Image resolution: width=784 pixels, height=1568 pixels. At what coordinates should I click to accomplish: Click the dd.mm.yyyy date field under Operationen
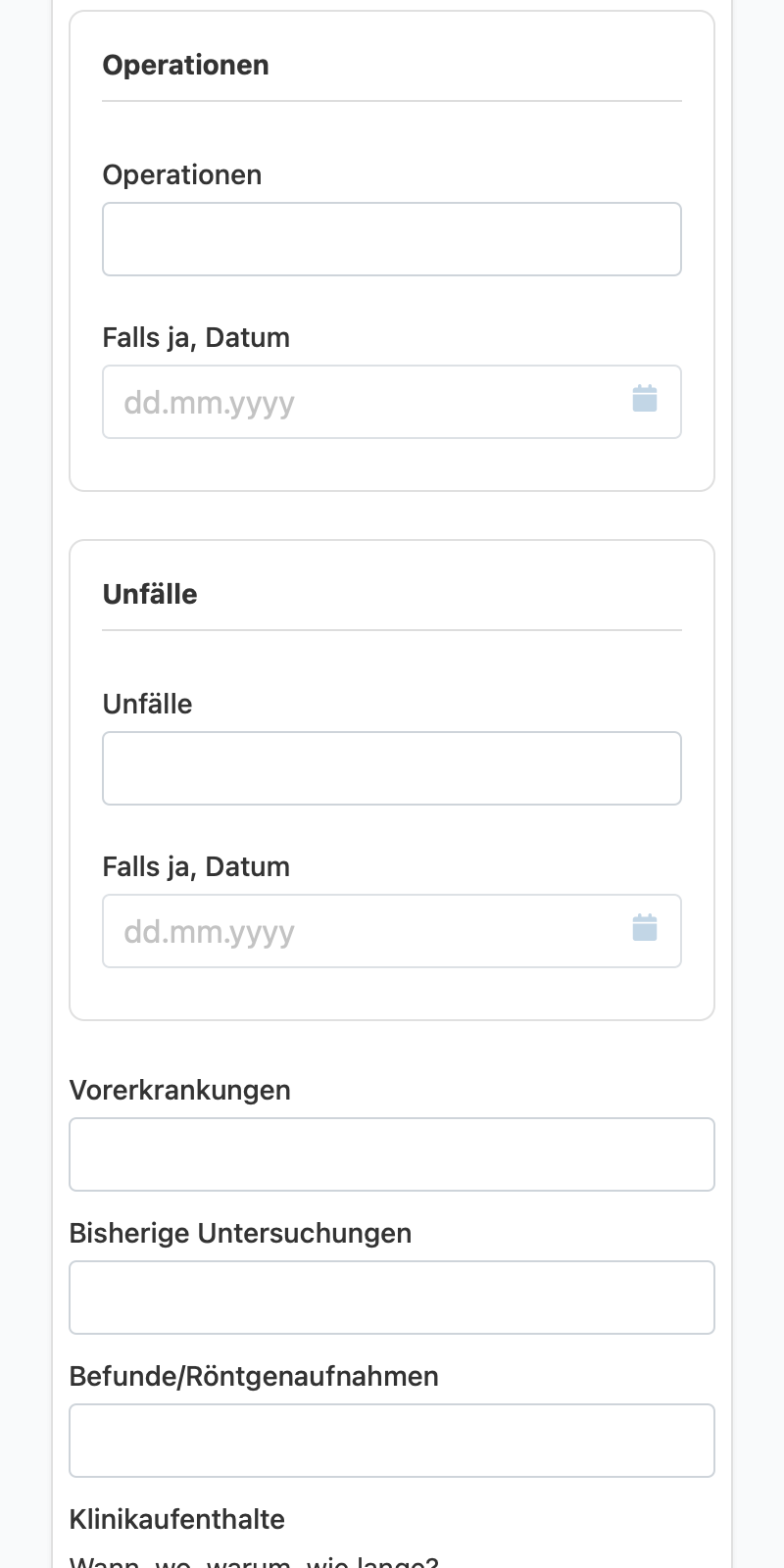(392, 402)
